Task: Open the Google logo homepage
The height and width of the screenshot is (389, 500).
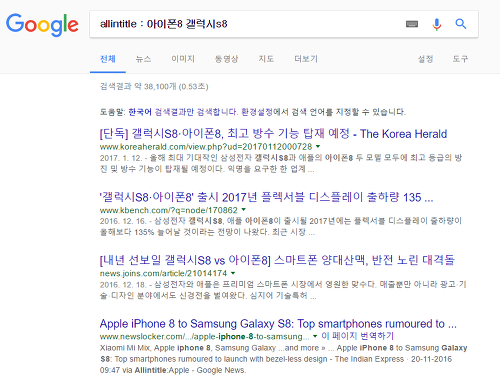Action: pyautogui.click(x=42, y=25)
